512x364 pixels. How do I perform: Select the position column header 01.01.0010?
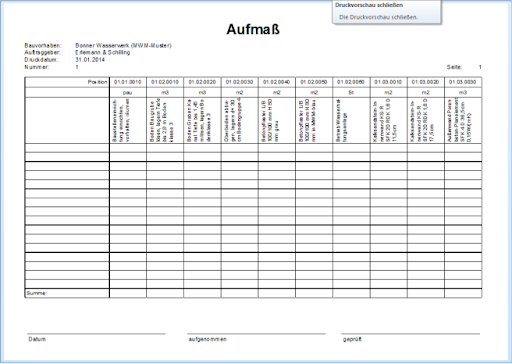pos(128,82)
